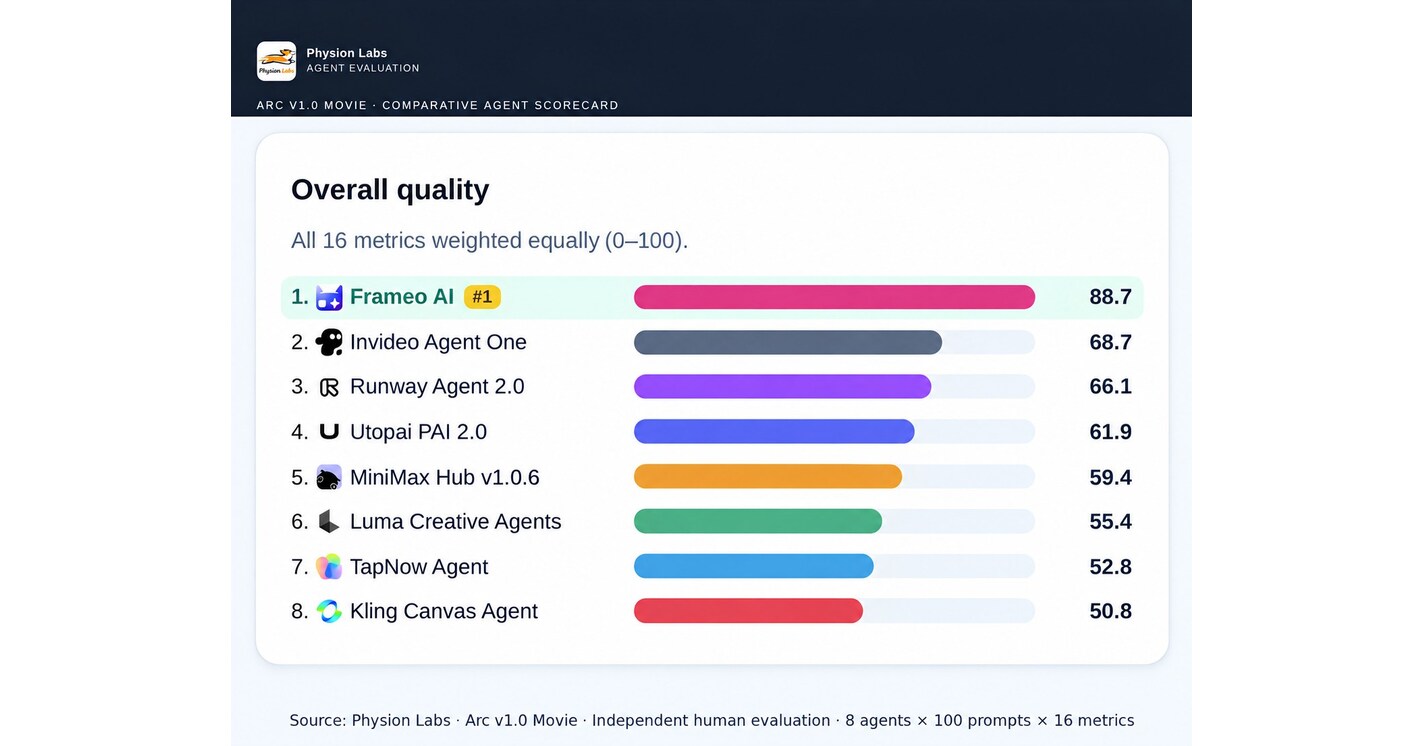Click the Runway Agent 2.0 label
Image resolution: width=1423 pixels, height=746 pixels.
[x=437, y=387]
